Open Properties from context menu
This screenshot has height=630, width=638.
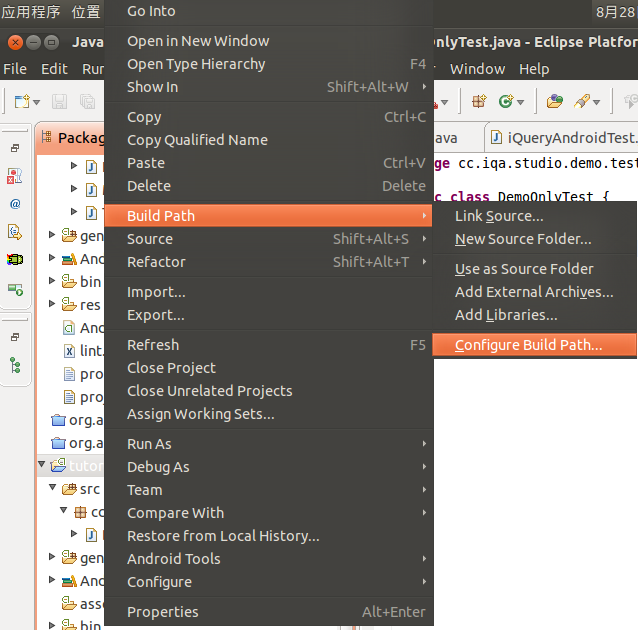pos(269,612)
